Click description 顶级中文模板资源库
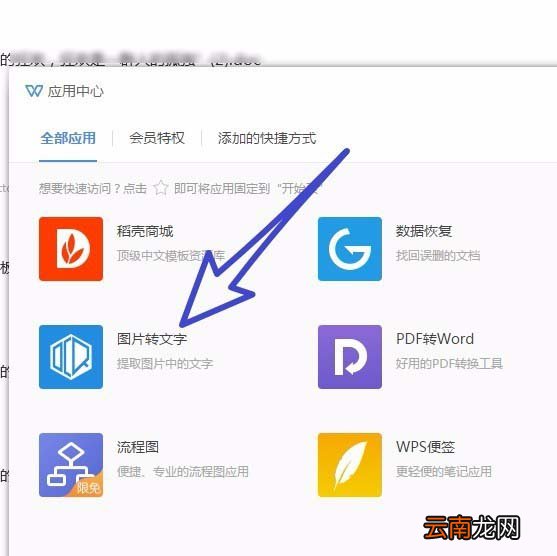This screenshot has height=556, width=557. 171,255
